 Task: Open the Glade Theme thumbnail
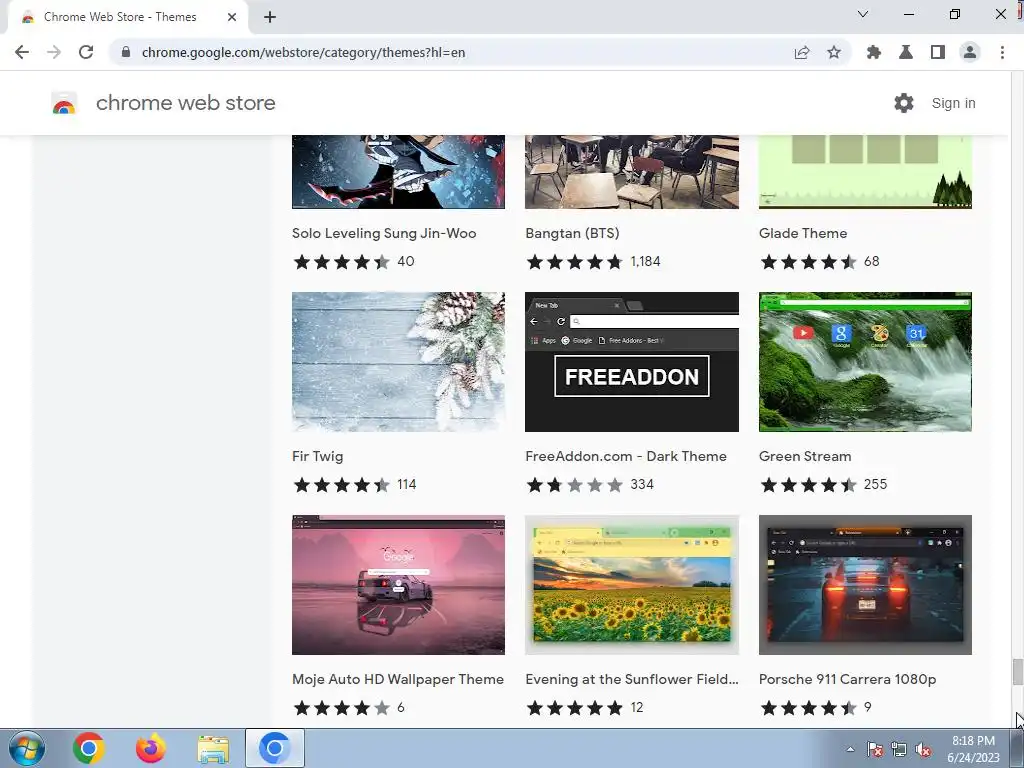pos(865,172)
